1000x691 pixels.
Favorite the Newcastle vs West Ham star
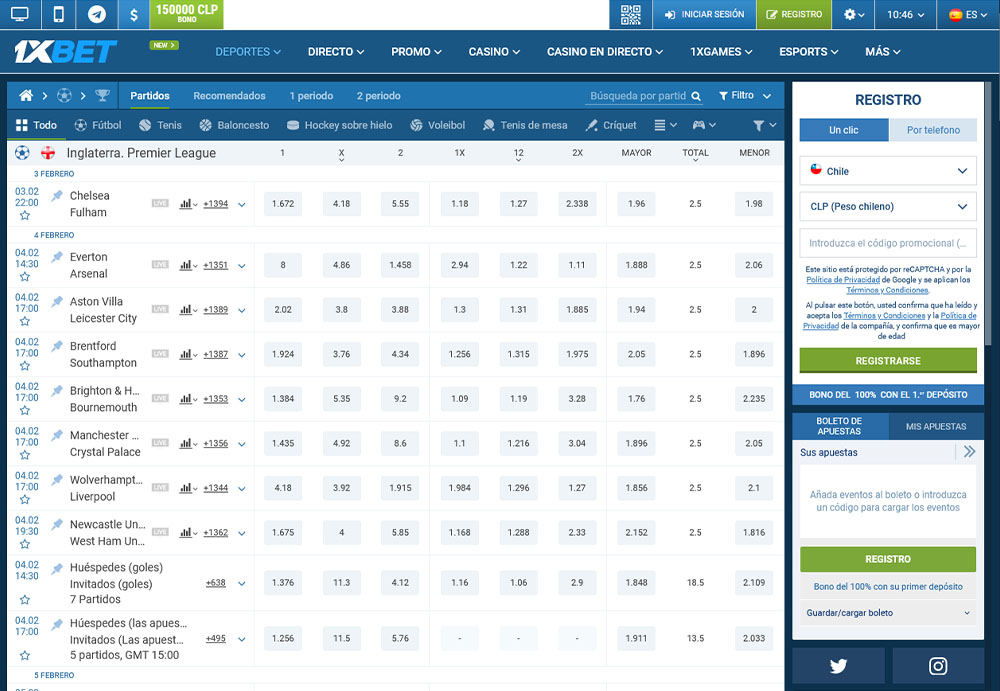tap(25, 544)
